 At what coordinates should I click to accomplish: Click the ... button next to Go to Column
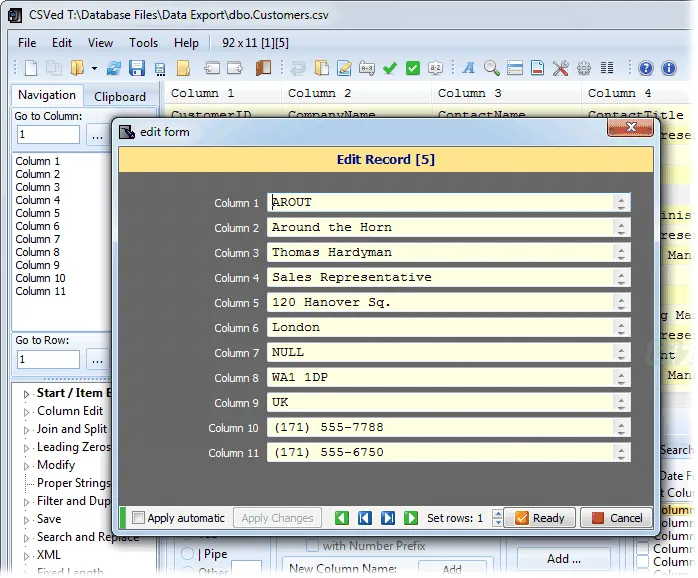[x=97, y=134]
